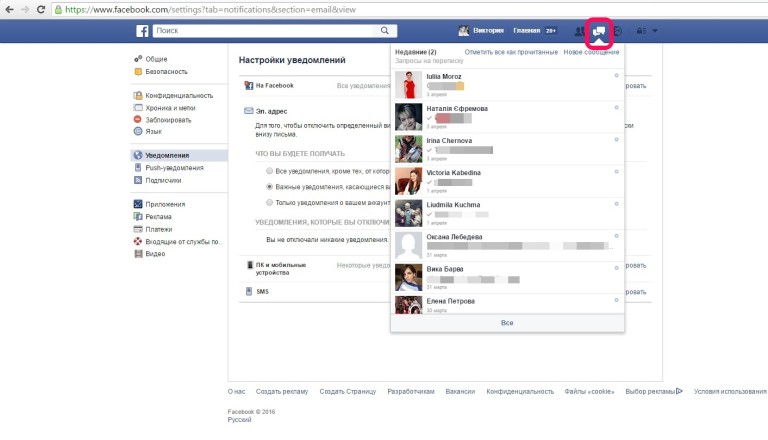Reload the page with refresh icon
This screenshot has width=768, height=440.
tap(41, 9)
